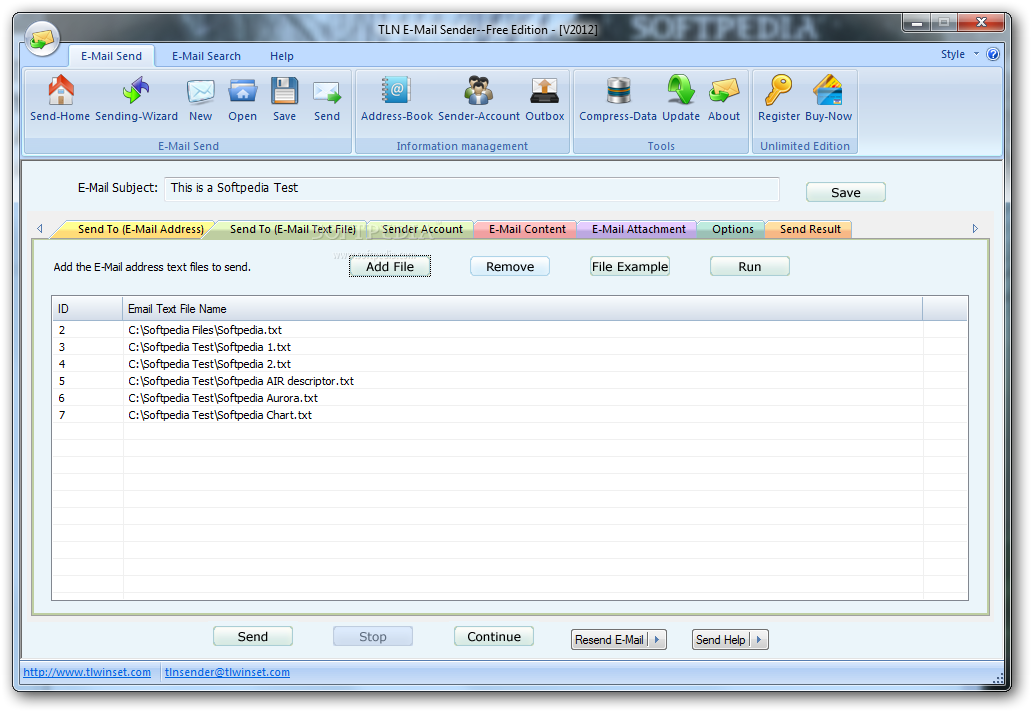The width and height of the screenshot is (1032, 712).
Task: Click the Stop button
Action: tap(373, 636)
